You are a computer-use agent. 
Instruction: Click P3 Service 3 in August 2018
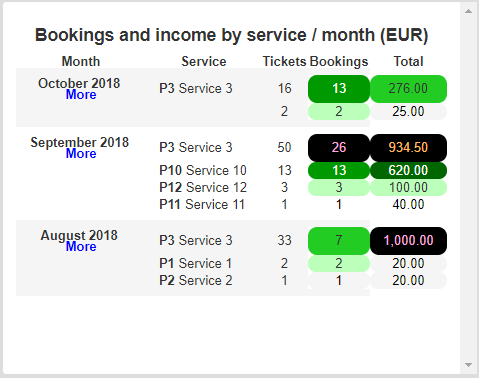(x=195, y=241)
